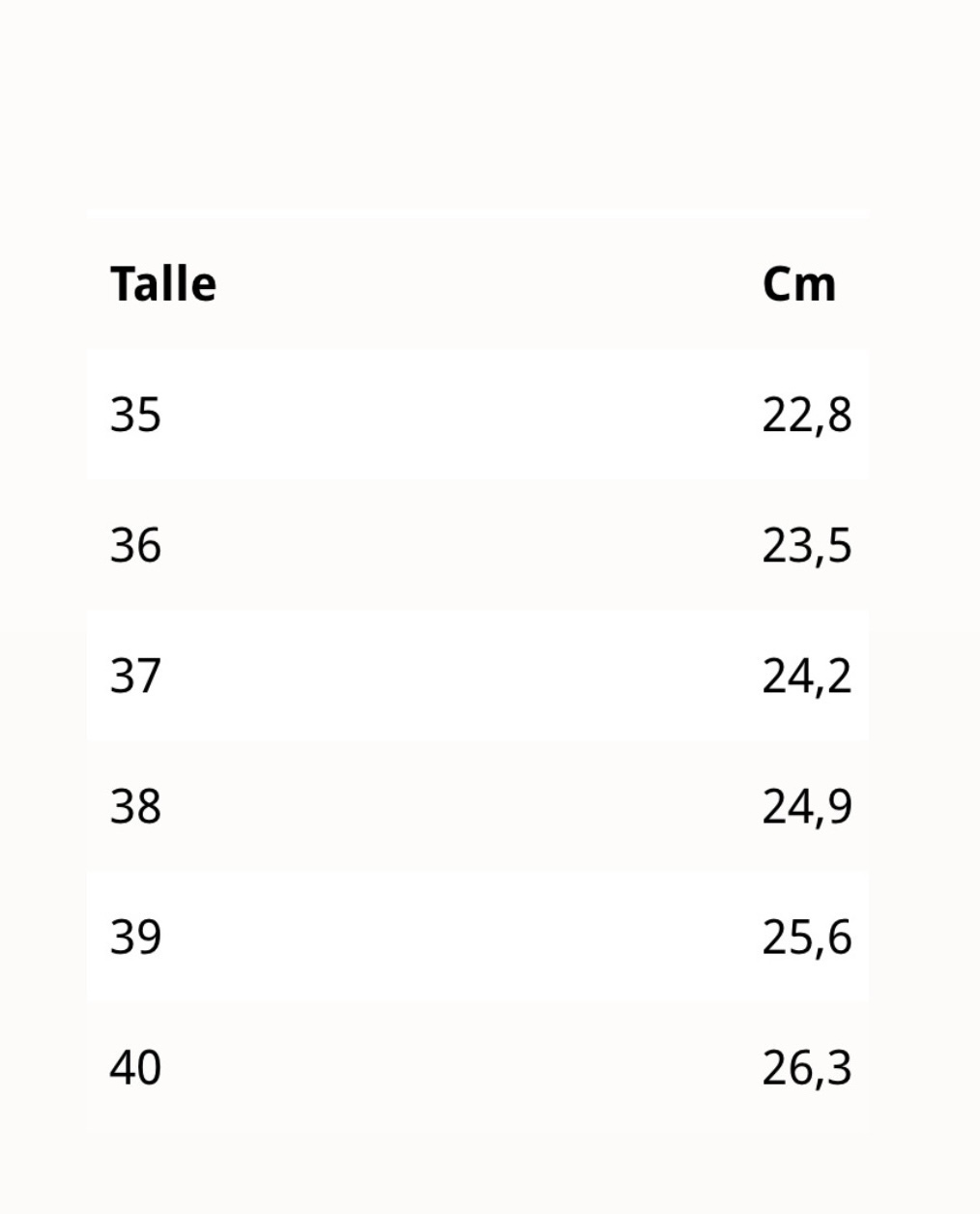980x1214 pixels.
Task: Select the 22,8 cm value
Action: coord(807,416)
